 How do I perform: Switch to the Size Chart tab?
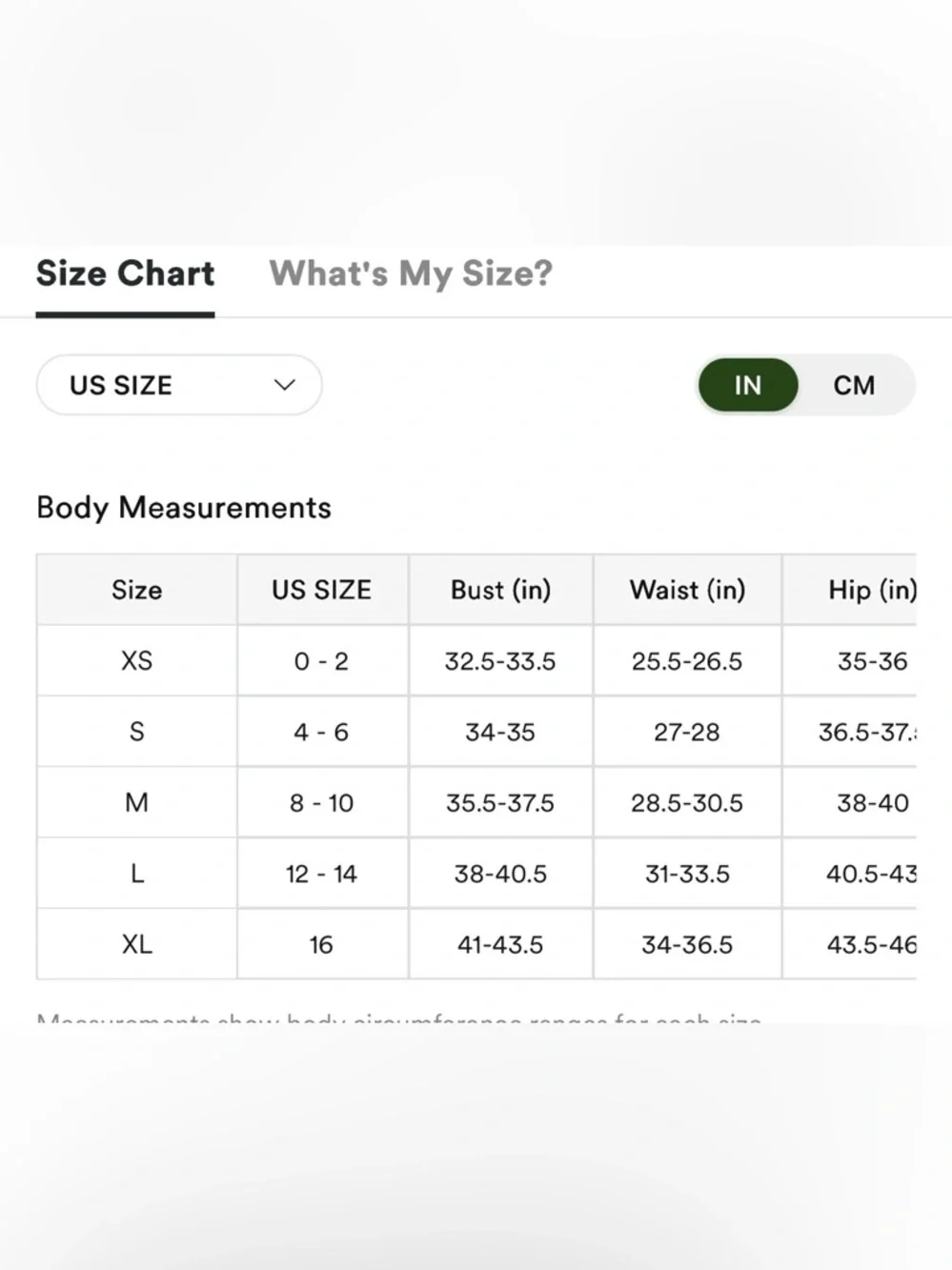click(x=125, y=274)
